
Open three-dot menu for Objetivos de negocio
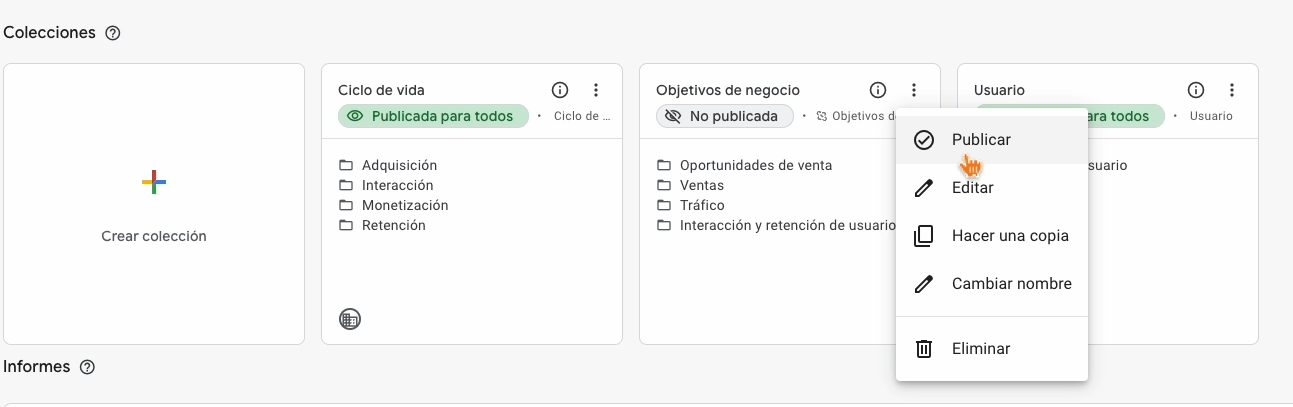[914, 90]
